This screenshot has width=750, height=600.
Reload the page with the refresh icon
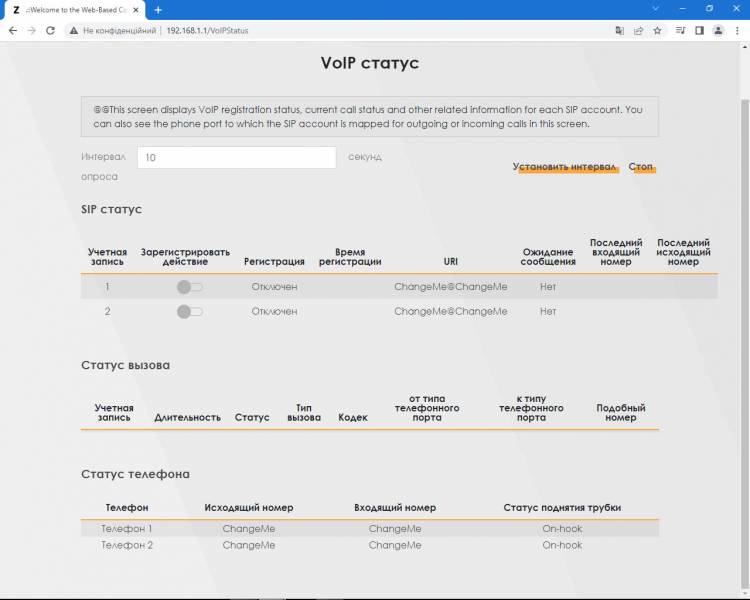point(50,31)
